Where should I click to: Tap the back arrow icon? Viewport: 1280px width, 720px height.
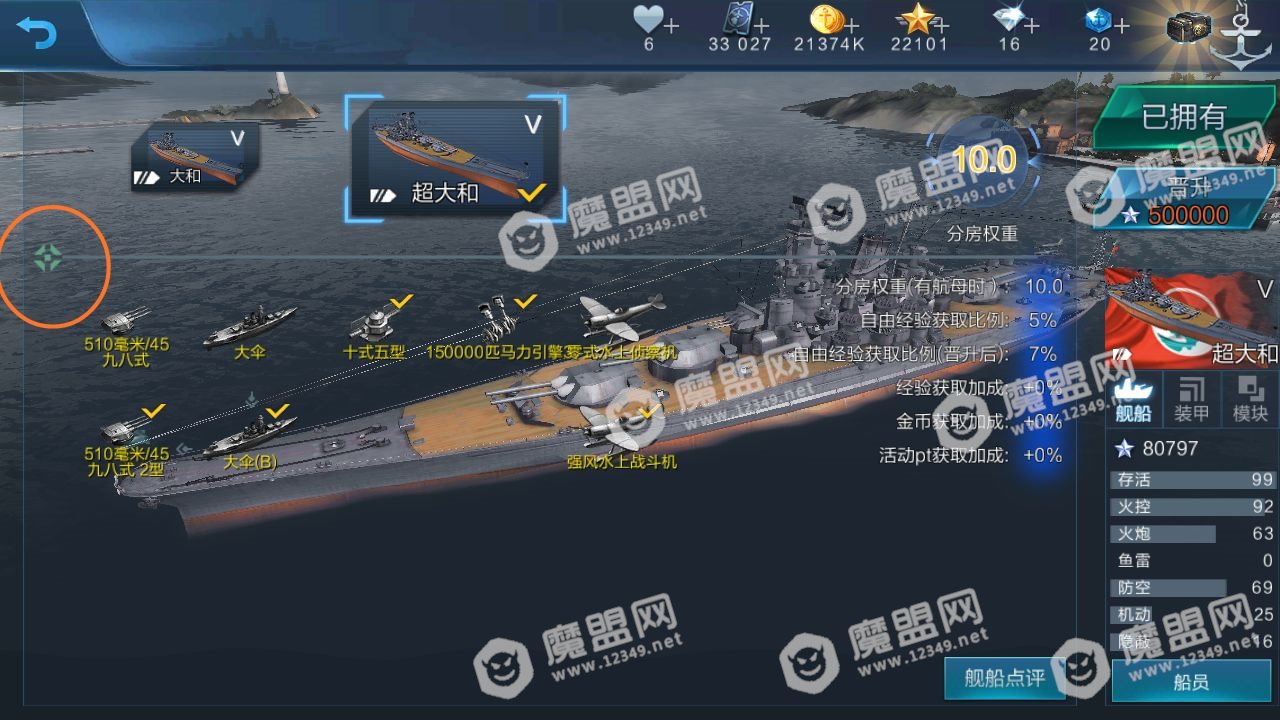click(x=37, y=32)
